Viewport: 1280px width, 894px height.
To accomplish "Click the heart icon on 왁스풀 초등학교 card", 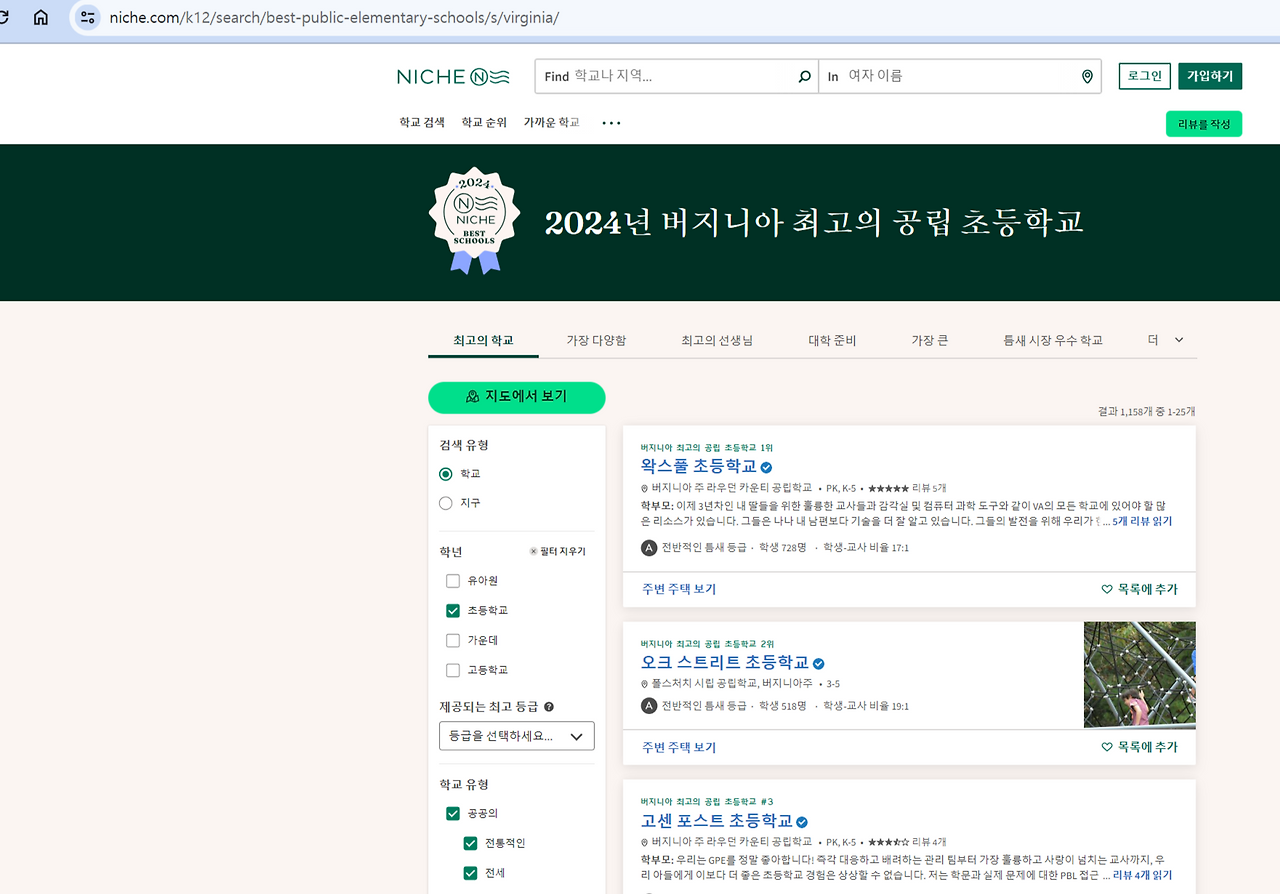I will (1107, 590).
